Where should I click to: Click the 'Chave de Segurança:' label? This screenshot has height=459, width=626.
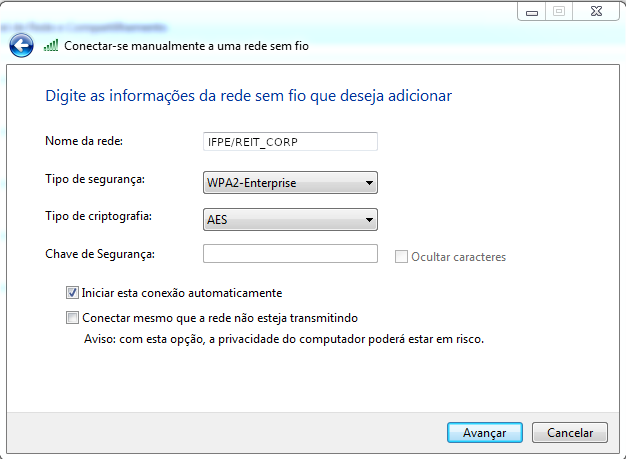[100, 254]
